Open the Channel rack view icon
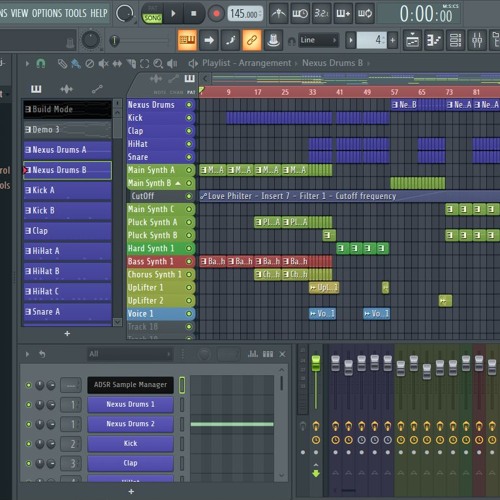Viewport: 500px width, 500px height. (x=455, y=40)
